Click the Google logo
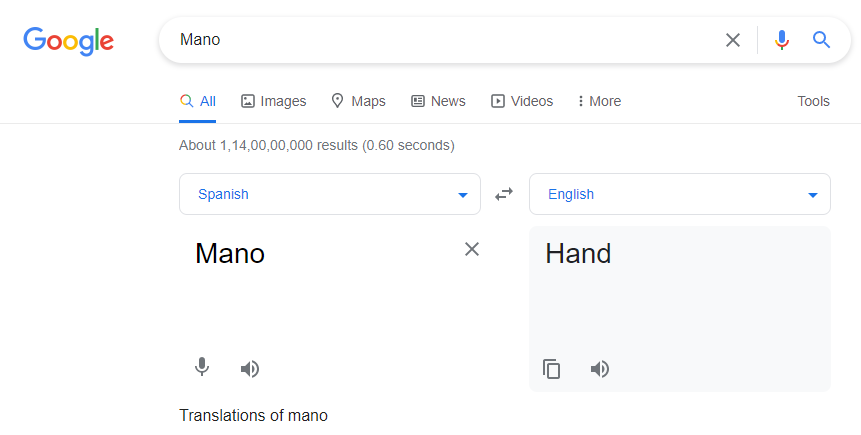The height and width of the screenshot is (435, 861). (68, 41)
